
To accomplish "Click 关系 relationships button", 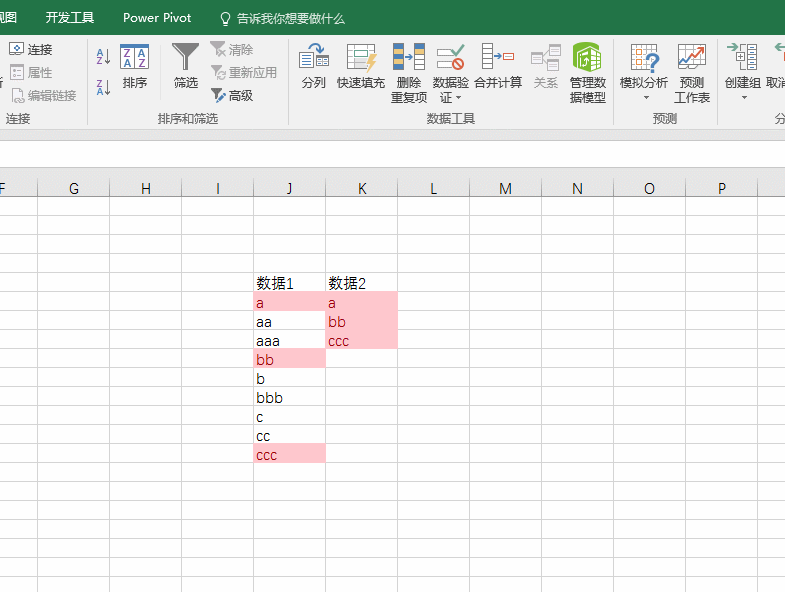I will (546, 66).
